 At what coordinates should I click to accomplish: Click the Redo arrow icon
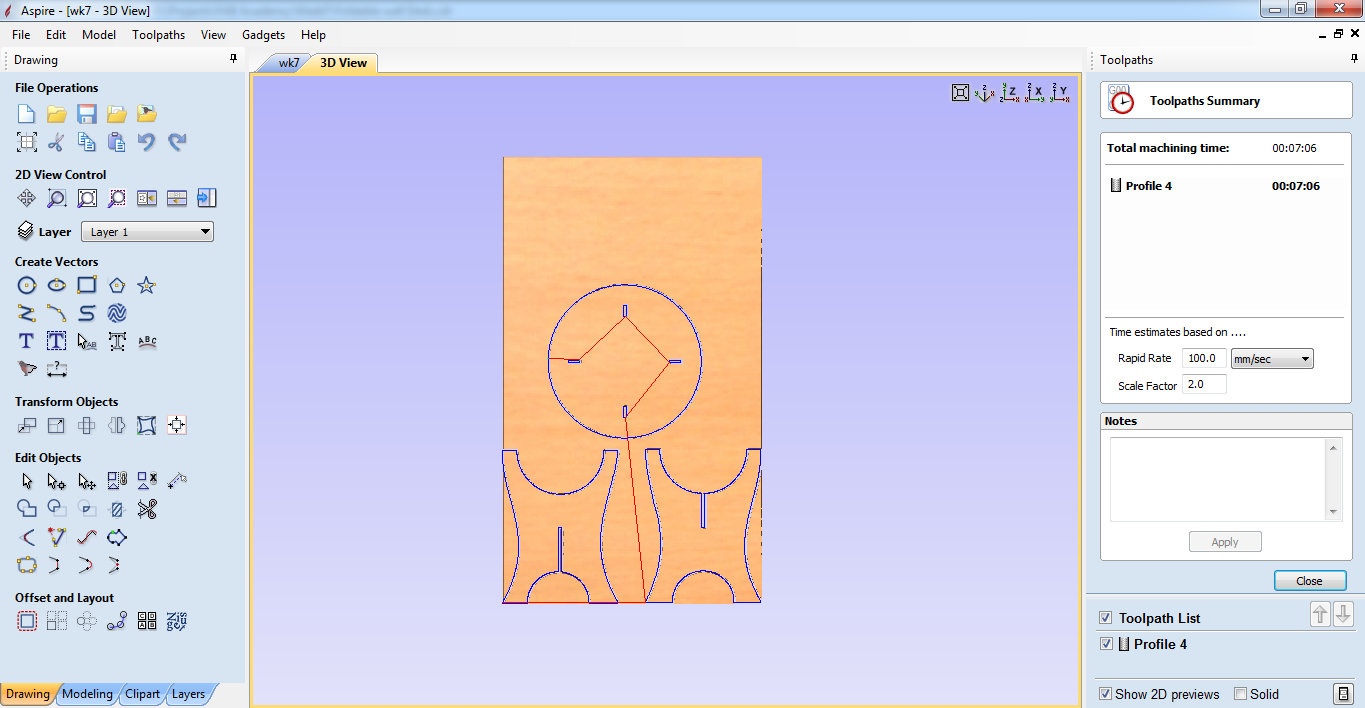click(177, 142)
